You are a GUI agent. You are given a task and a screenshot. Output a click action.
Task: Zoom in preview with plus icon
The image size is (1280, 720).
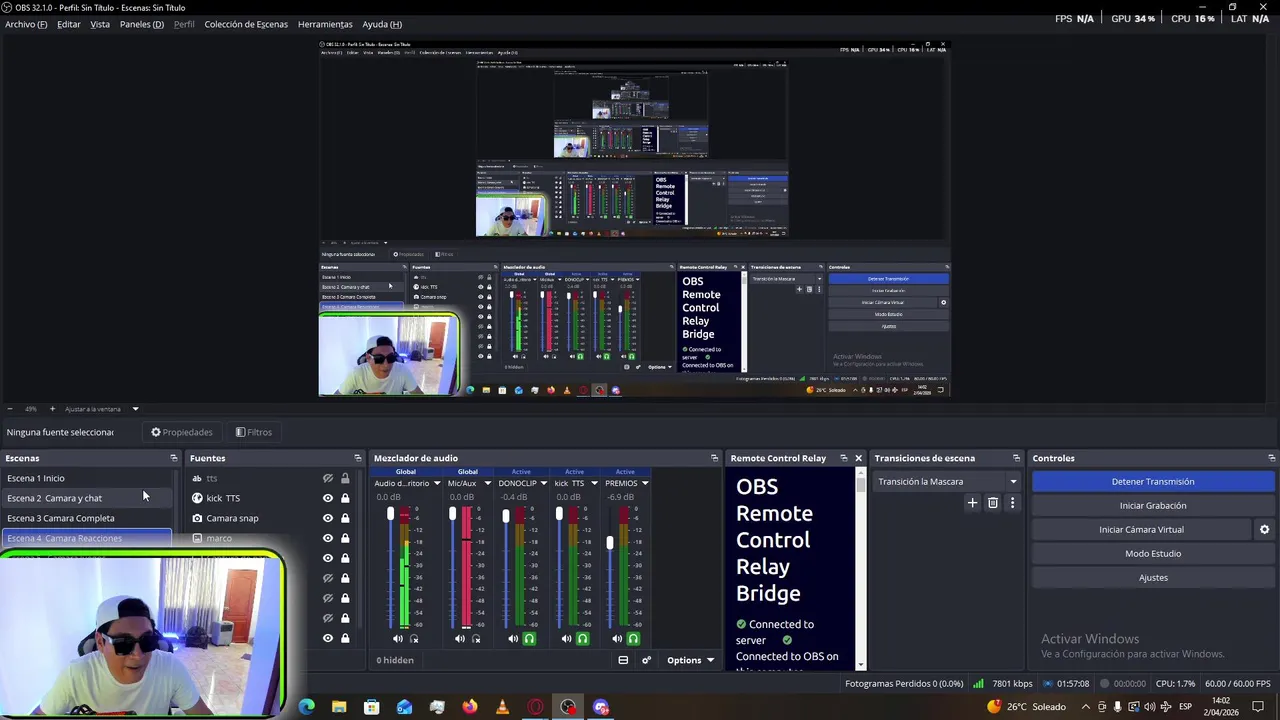coord(52,409)
